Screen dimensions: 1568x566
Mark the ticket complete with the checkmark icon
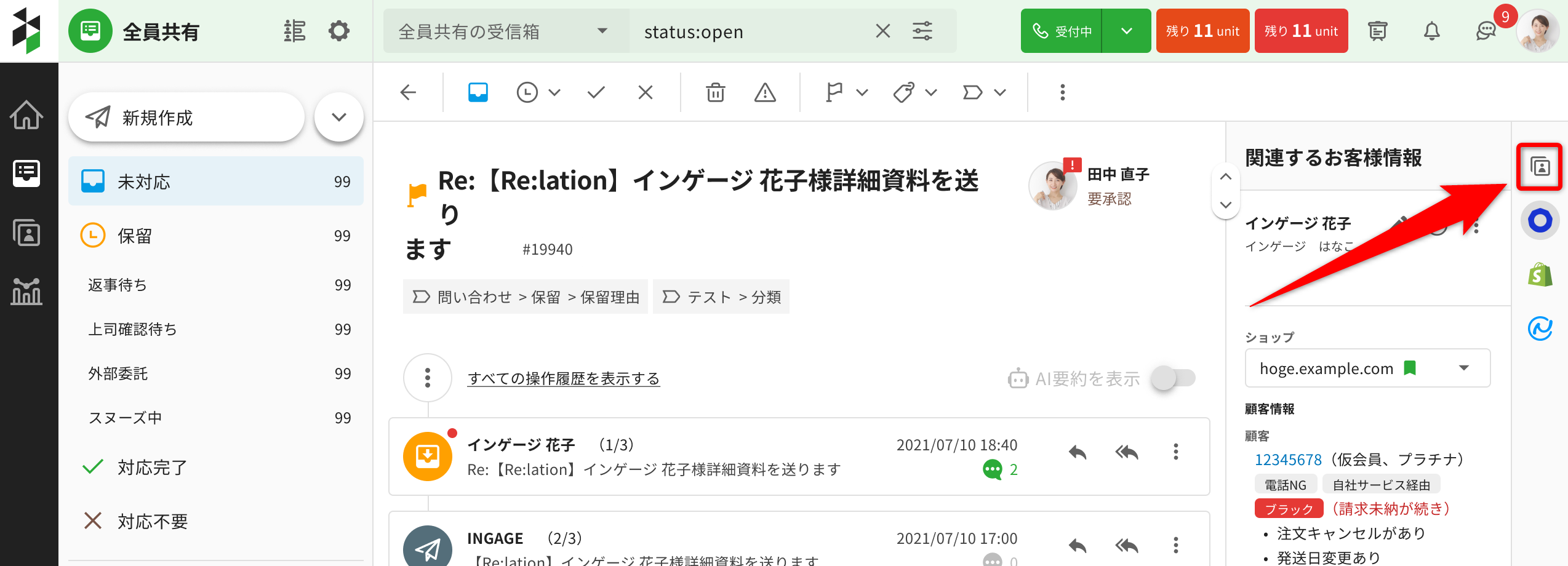[596, 92]
